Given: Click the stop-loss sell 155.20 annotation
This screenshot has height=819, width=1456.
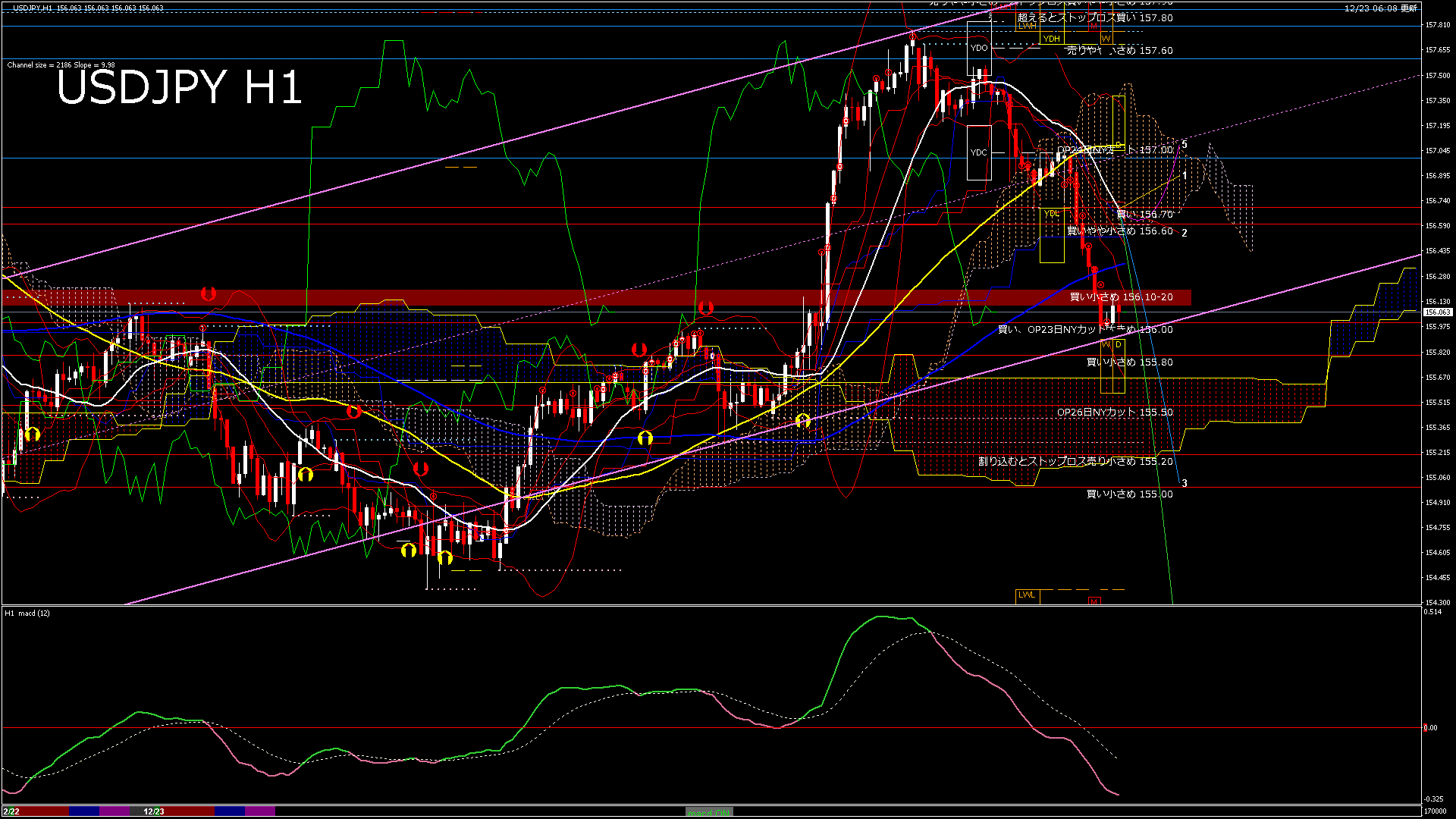Looking at the screenshot, I should pyautogui.click(x=1075, y=461).
